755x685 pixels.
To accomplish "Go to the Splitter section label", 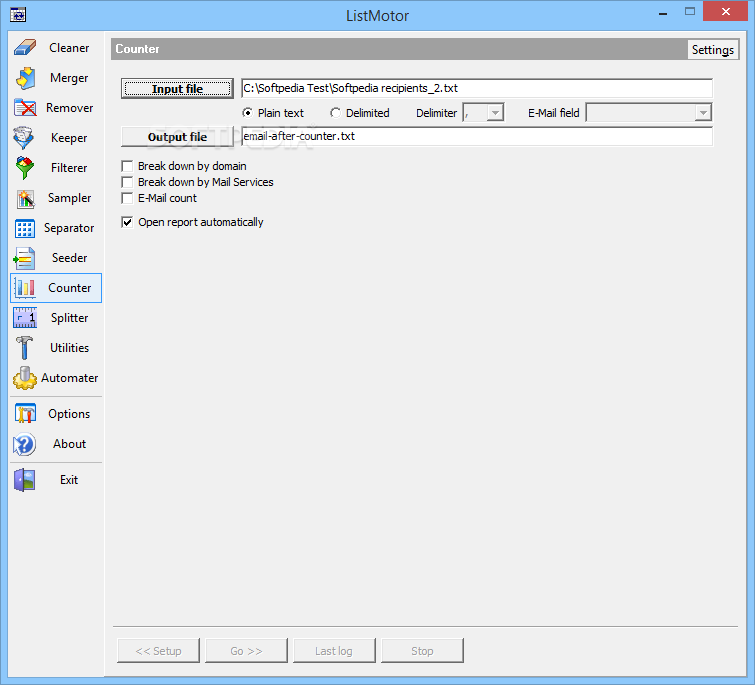I will (69, 318).
